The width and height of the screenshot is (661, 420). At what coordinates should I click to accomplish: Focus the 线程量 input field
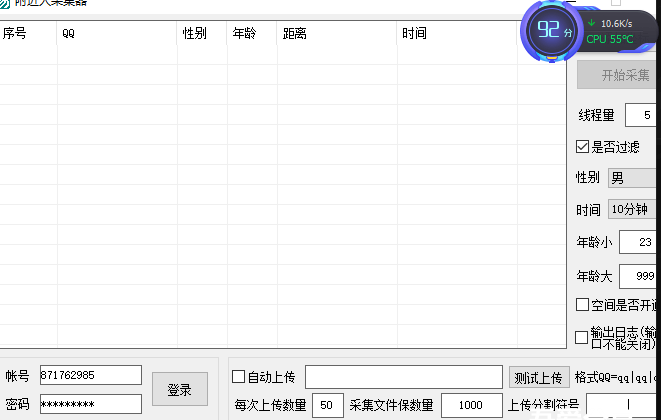tap(641, 115)
